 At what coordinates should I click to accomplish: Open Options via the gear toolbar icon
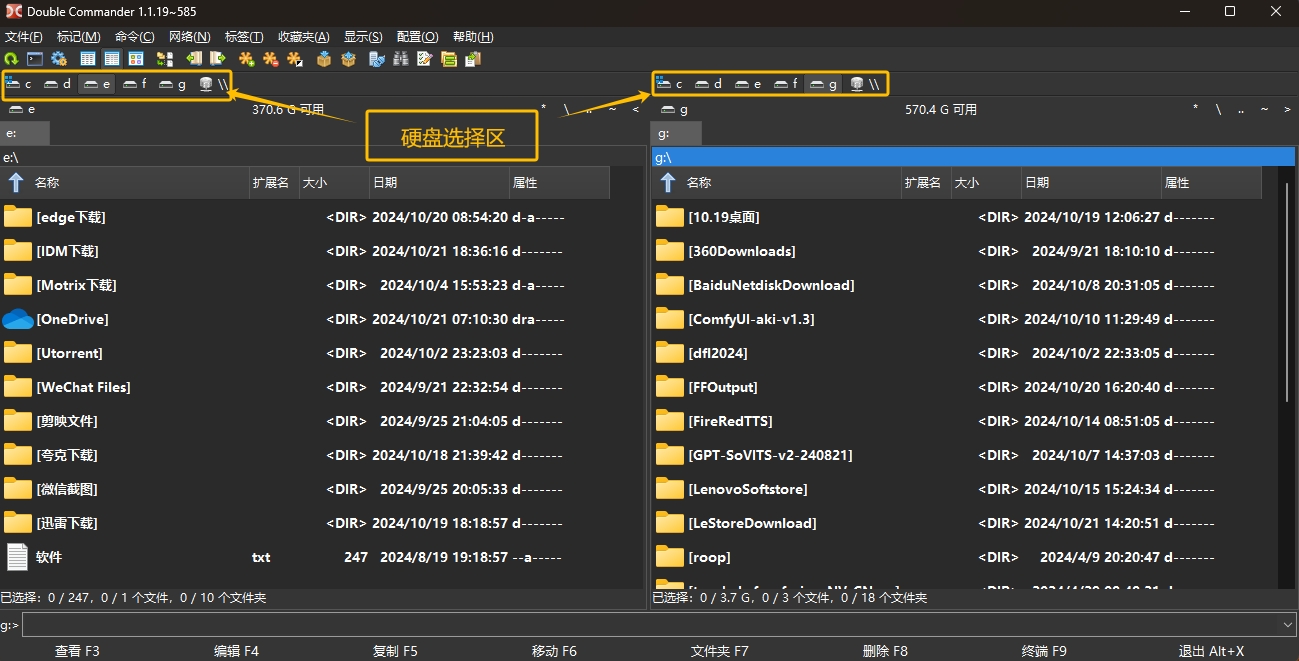pos(59,59)
